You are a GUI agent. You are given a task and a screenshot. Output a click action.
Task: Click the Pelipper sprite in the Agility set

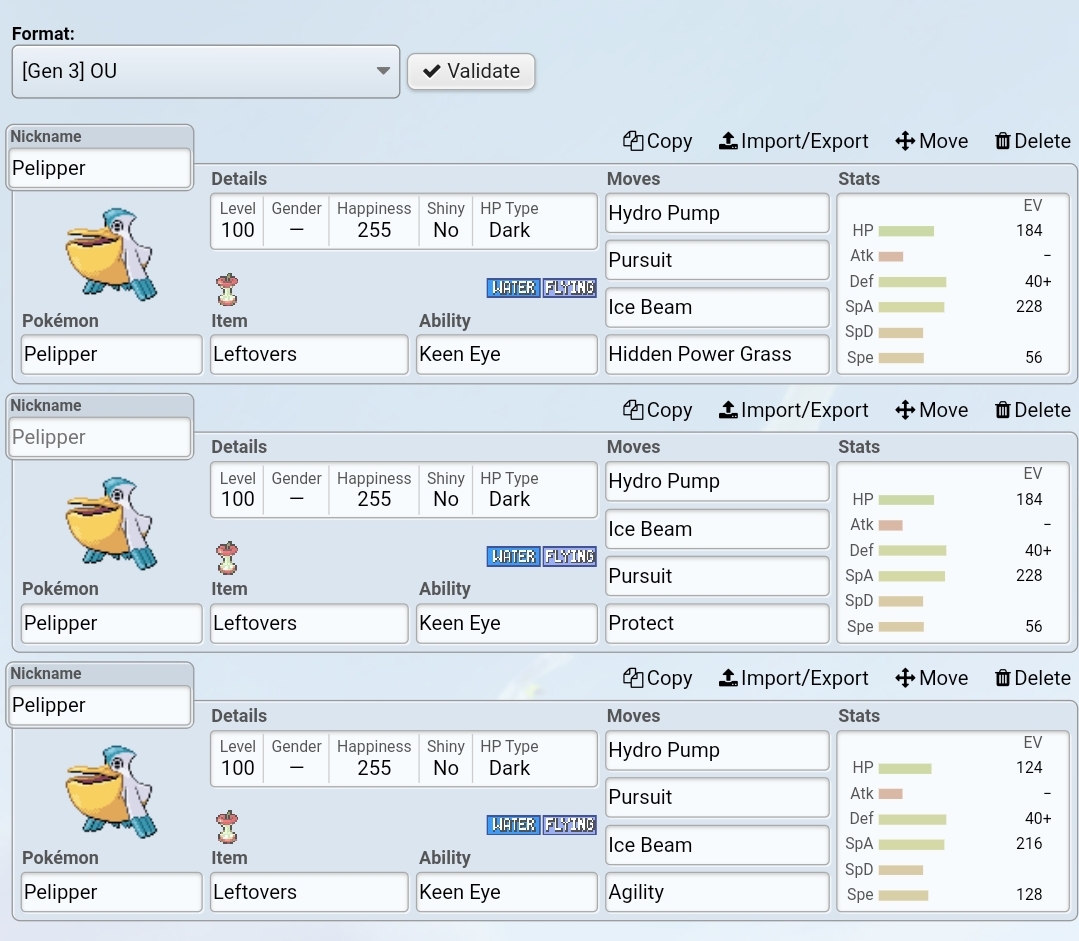click(x=111, y=792)
